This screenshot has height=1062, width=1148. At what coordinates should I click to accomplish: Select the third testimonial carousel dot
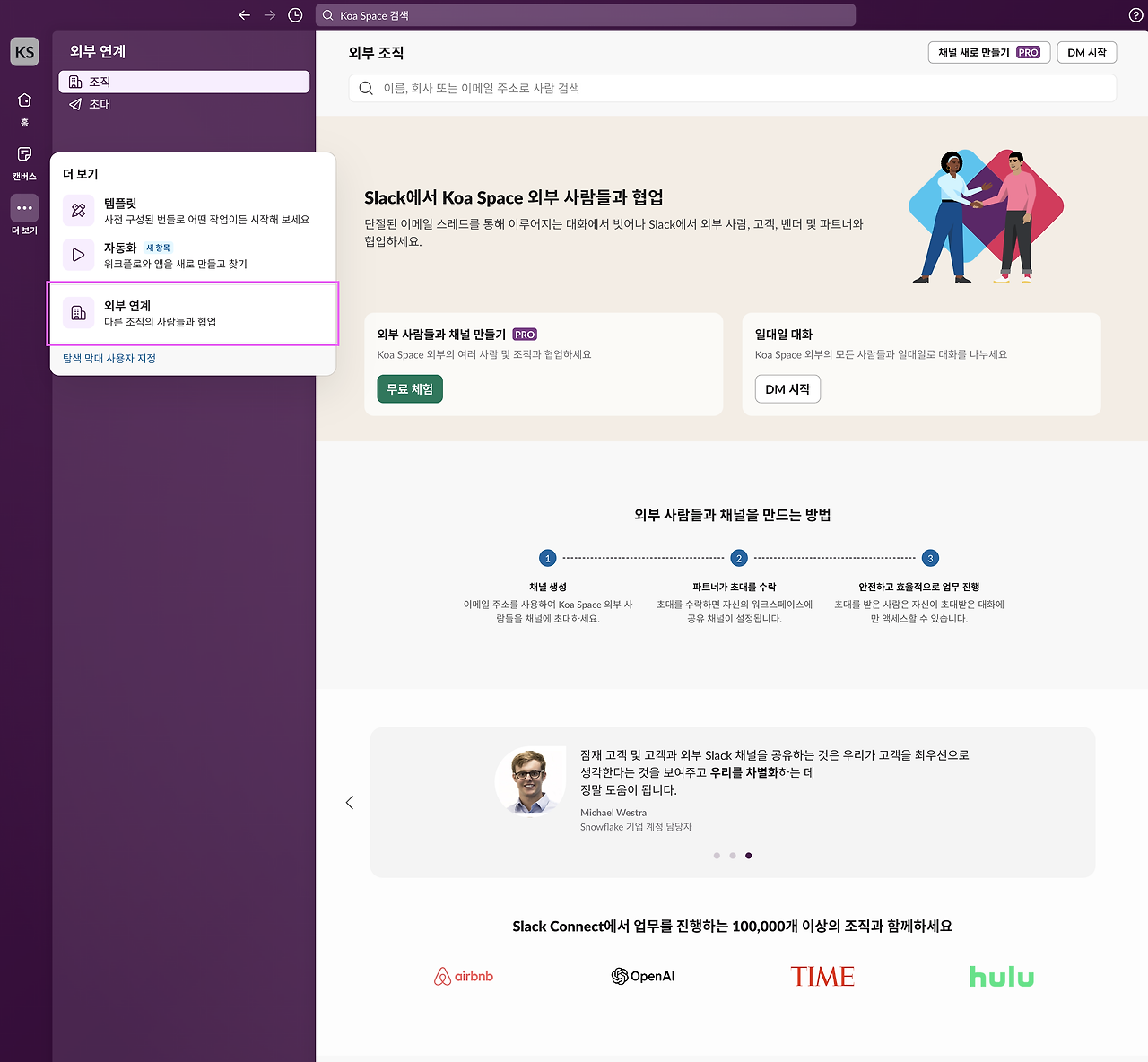tap(749, 856)
